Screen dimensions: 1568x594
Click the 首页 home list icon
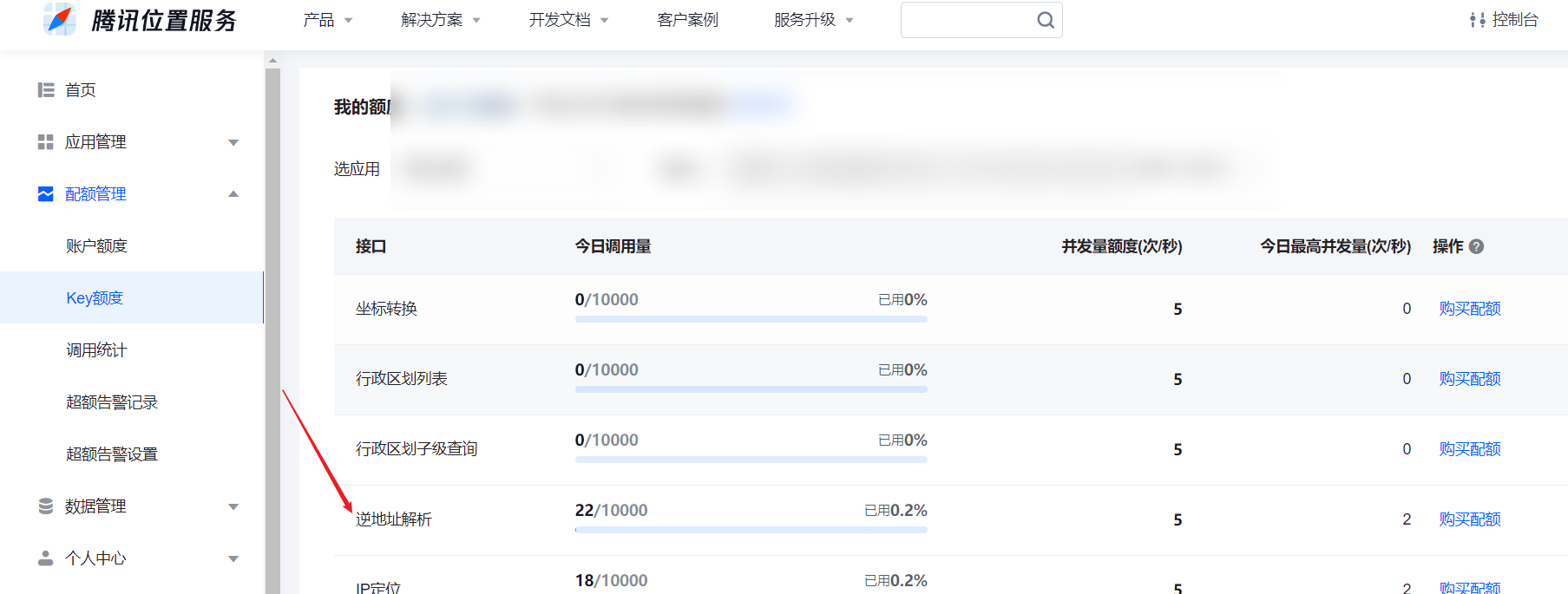46,90
